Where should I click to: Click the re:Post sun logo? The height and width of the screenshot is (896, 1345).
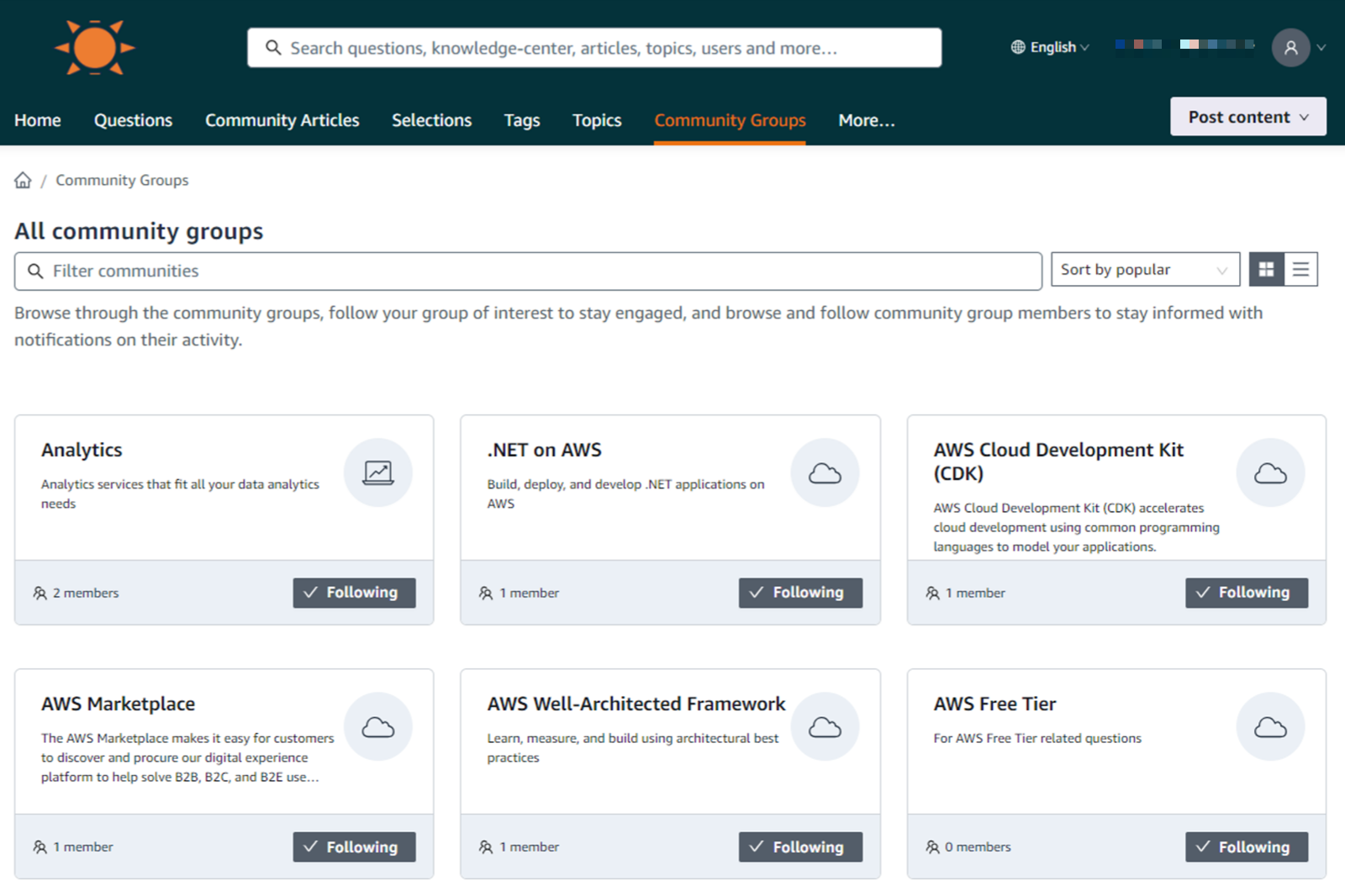pyautogui.click(x=94, y=48)
